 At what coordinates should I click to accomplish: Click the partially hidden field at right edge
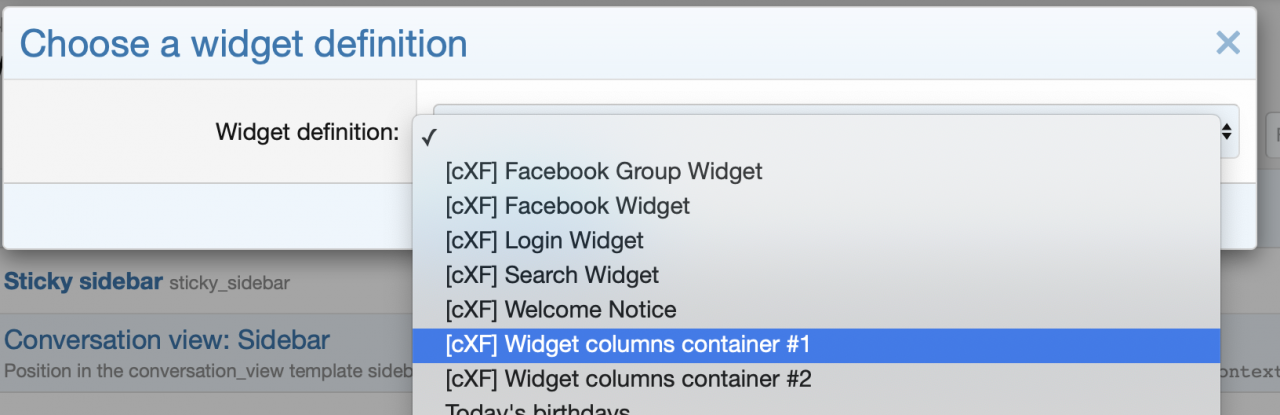(x=1272, y=134)
